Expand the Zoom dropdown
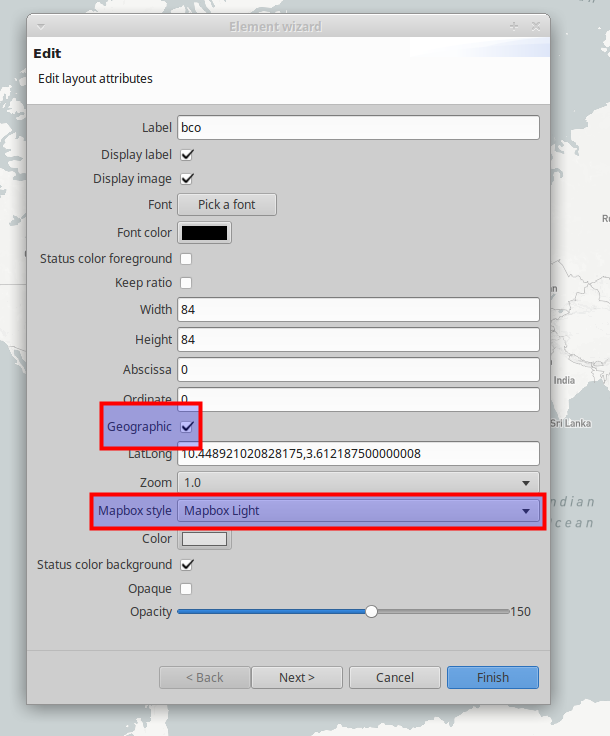The height and width of the screenshot is (736, 610). (x=358, y=483)
